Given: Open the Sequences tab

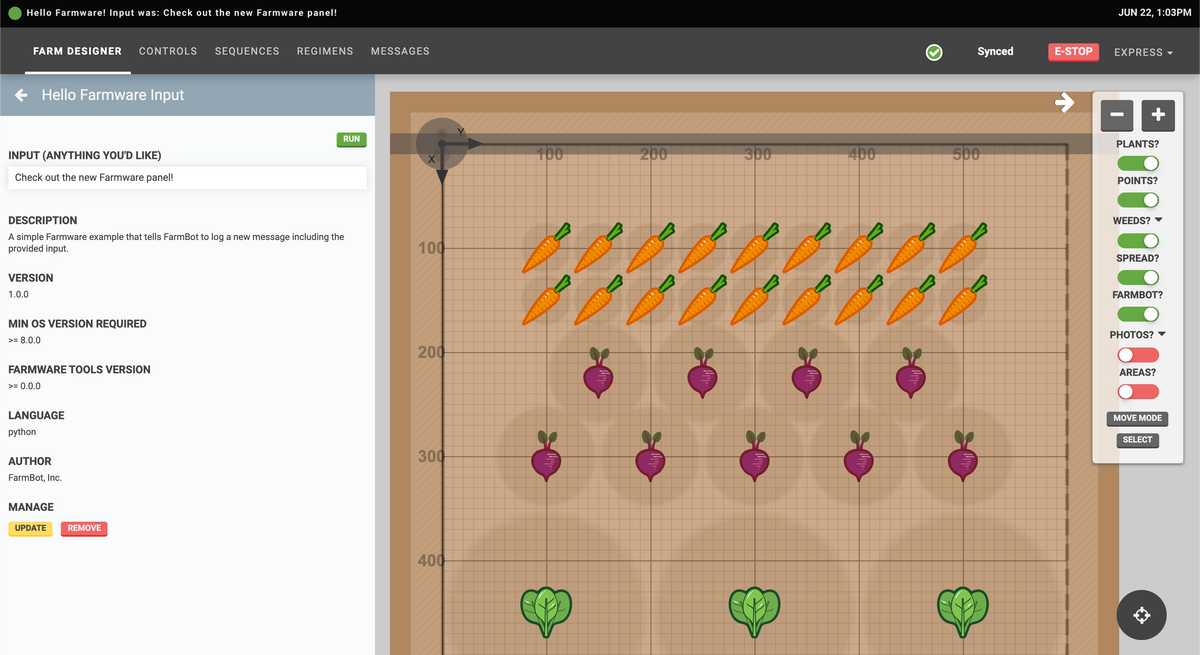Looking at the screenshot, I should tap(247, 51).
